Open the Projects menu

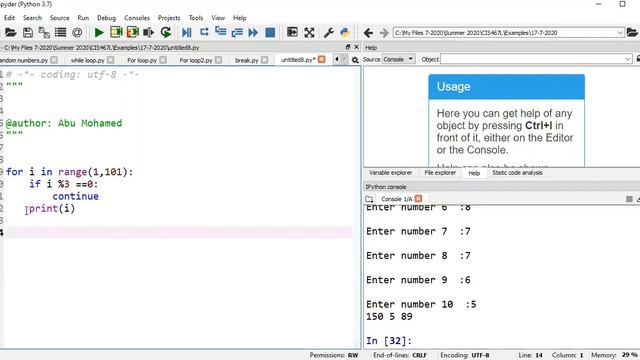coord(169,18)
